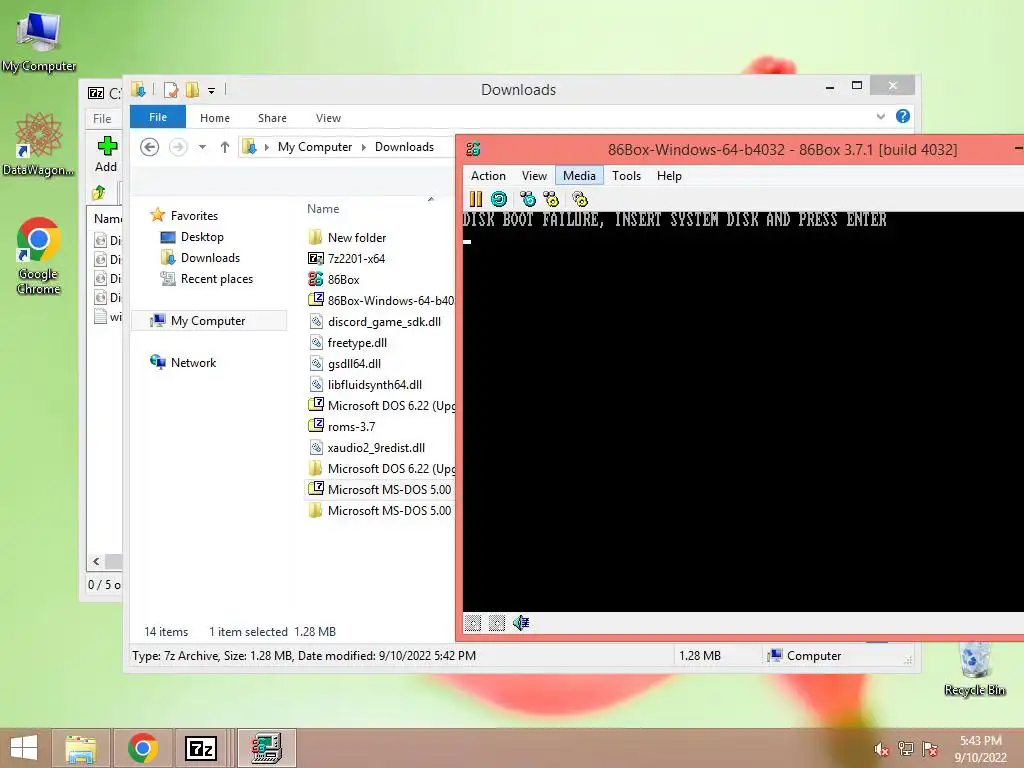Click the Ctrl+Alt+Esc icon in 86Box toolbar

pyautogui.click(x=551, y=199)
